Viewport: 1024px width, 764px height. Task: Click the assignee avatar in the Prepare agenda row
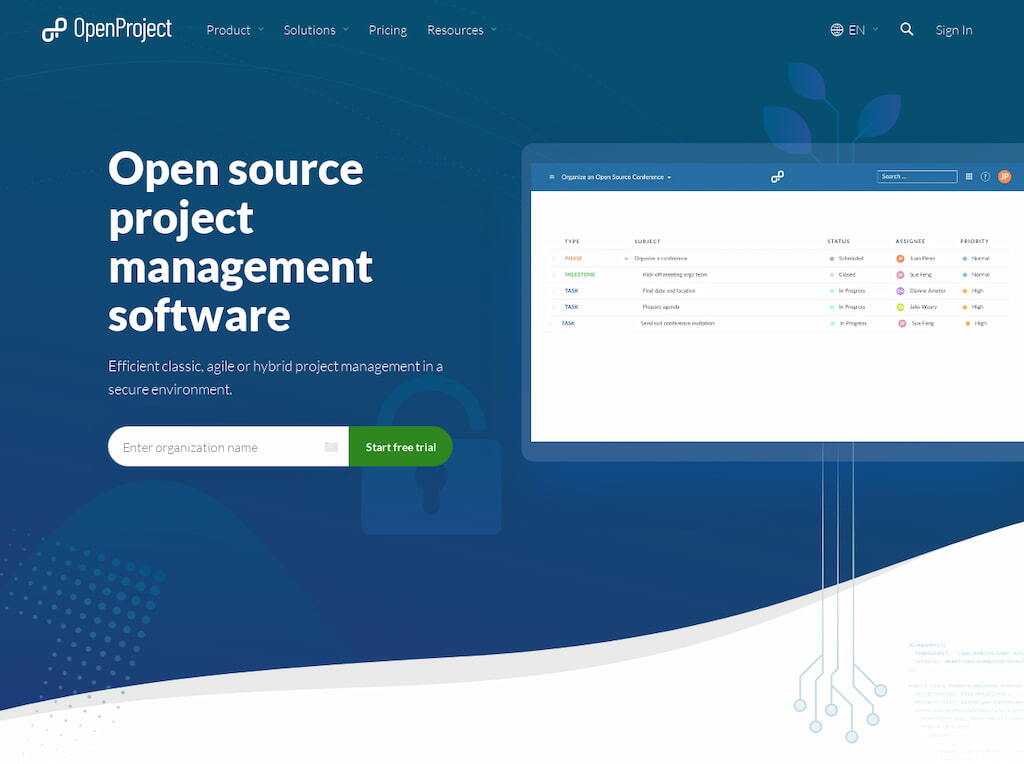click(900, 307)
